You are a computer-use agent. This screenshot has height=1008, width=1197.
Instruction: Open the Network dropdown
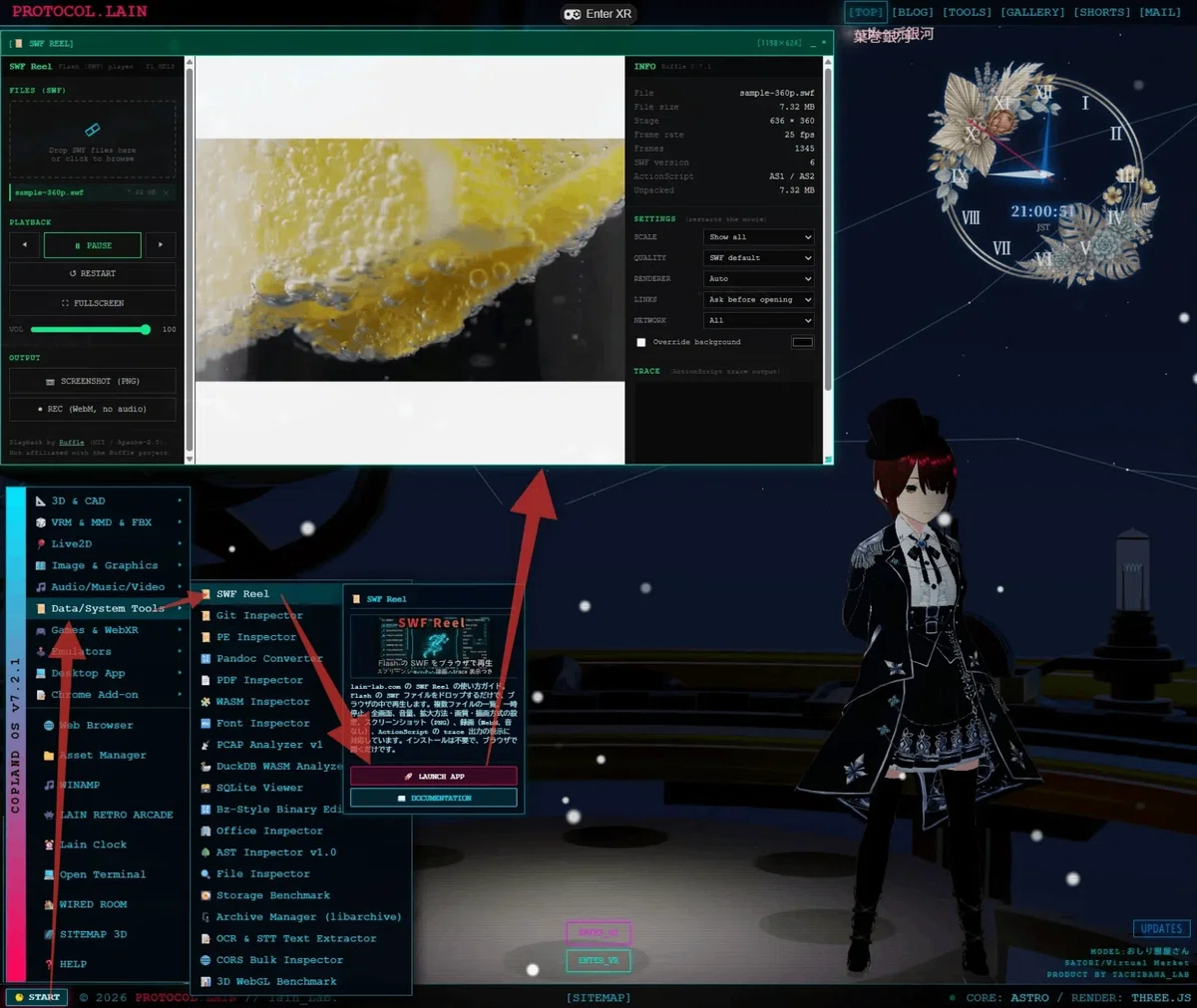pyautogui.click(x=759, y=321)
